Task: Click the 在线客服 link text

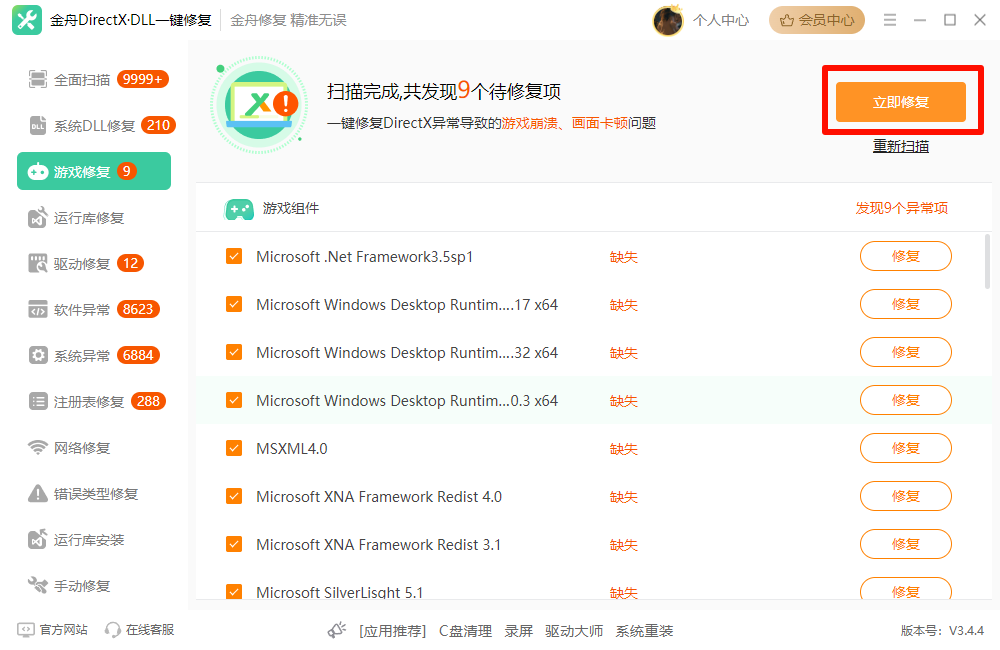Action: pyautogui.click(x=150, y=630)
